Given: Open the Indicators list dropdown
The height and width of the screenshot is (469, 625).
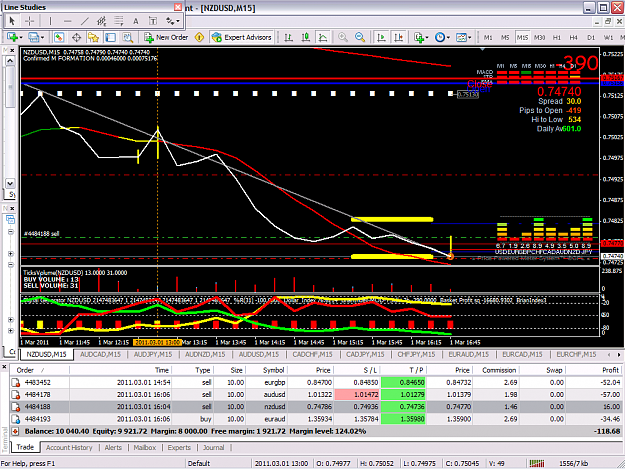Looking at the screenshot, I should (x=421, y=37).
